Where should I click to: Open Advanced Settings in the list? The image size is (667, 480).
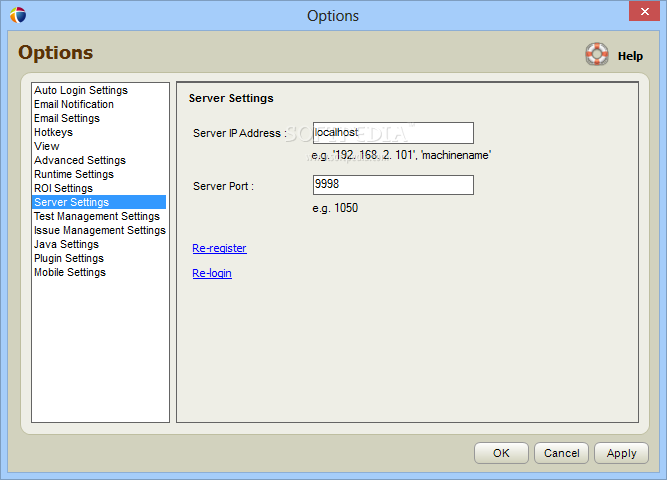tap(80, 160)
